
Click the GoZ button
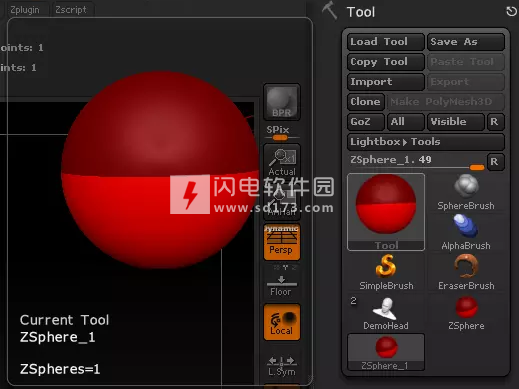pos(366,122)
